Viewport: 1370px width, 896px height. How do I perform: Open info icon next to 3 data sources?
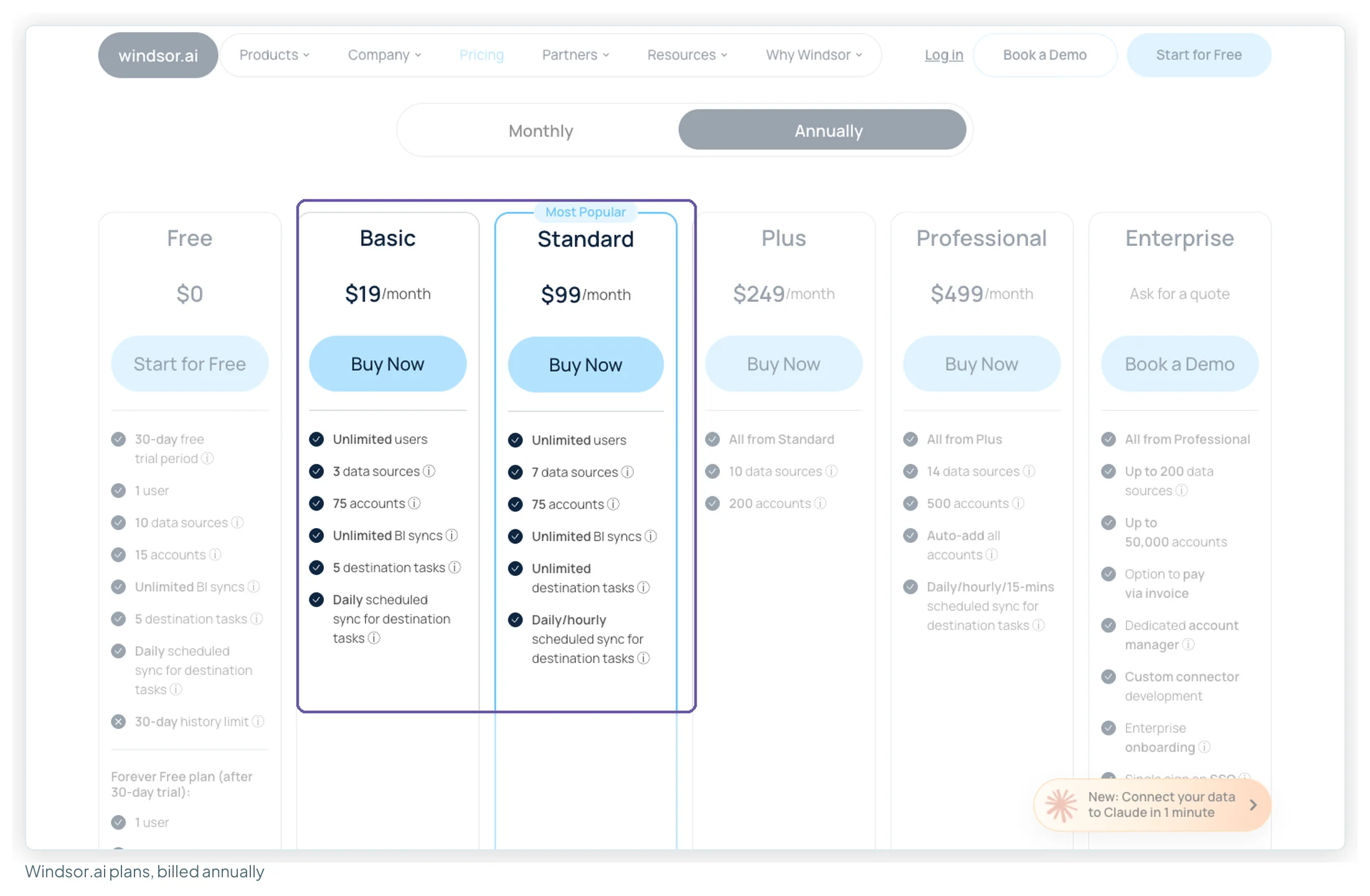pos(429,471)
